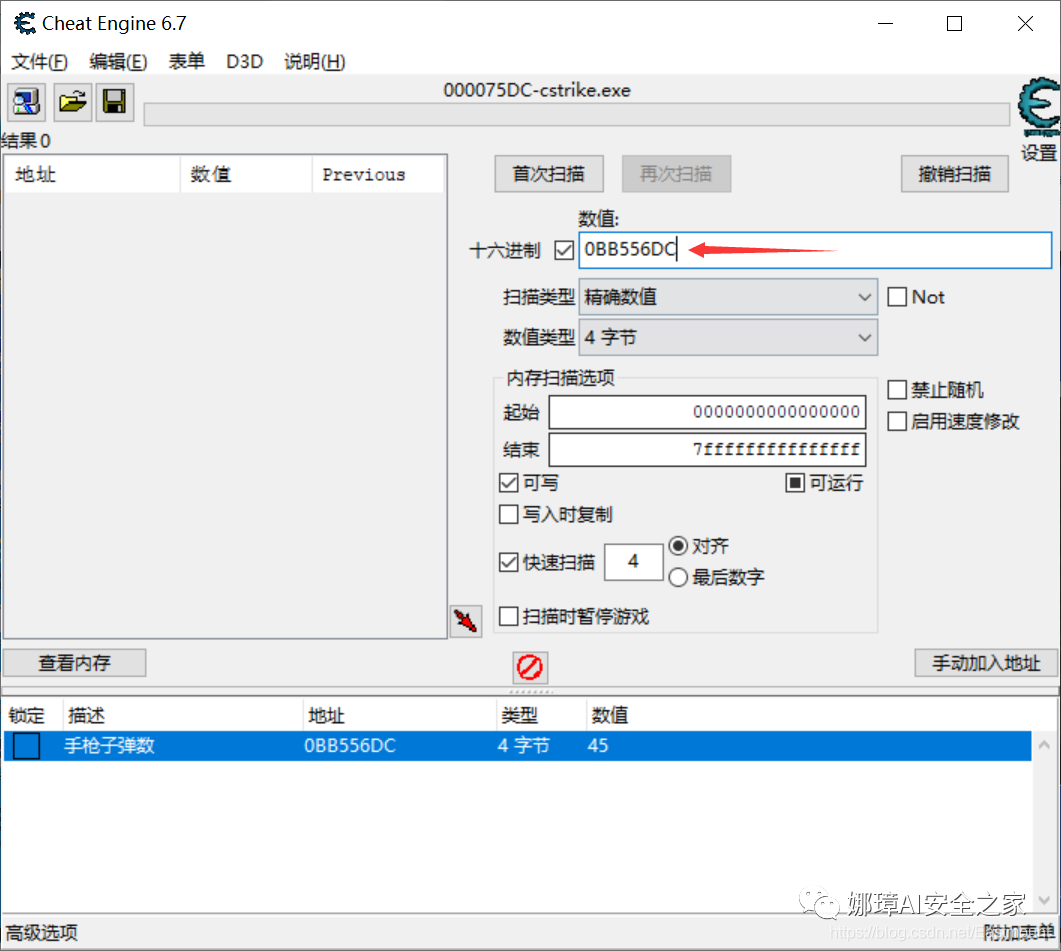
Task: Click the 描述 column header in address table
Action: (183, 715)
